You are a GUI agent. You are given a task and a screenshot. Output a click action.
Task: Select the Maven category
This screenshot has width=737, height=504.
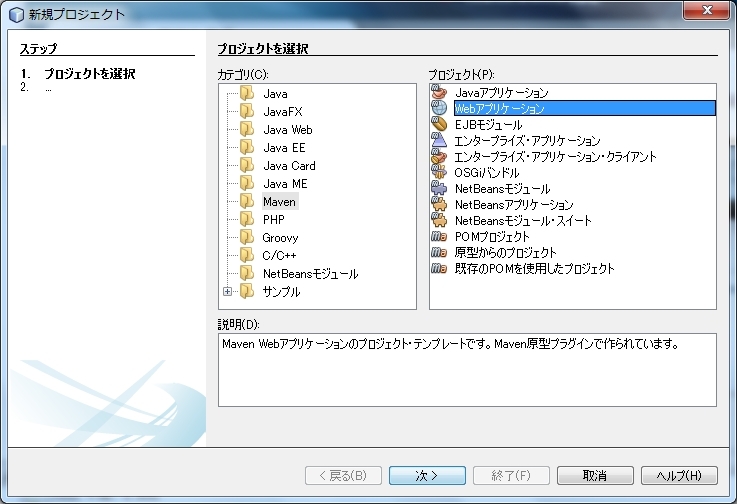280,202
